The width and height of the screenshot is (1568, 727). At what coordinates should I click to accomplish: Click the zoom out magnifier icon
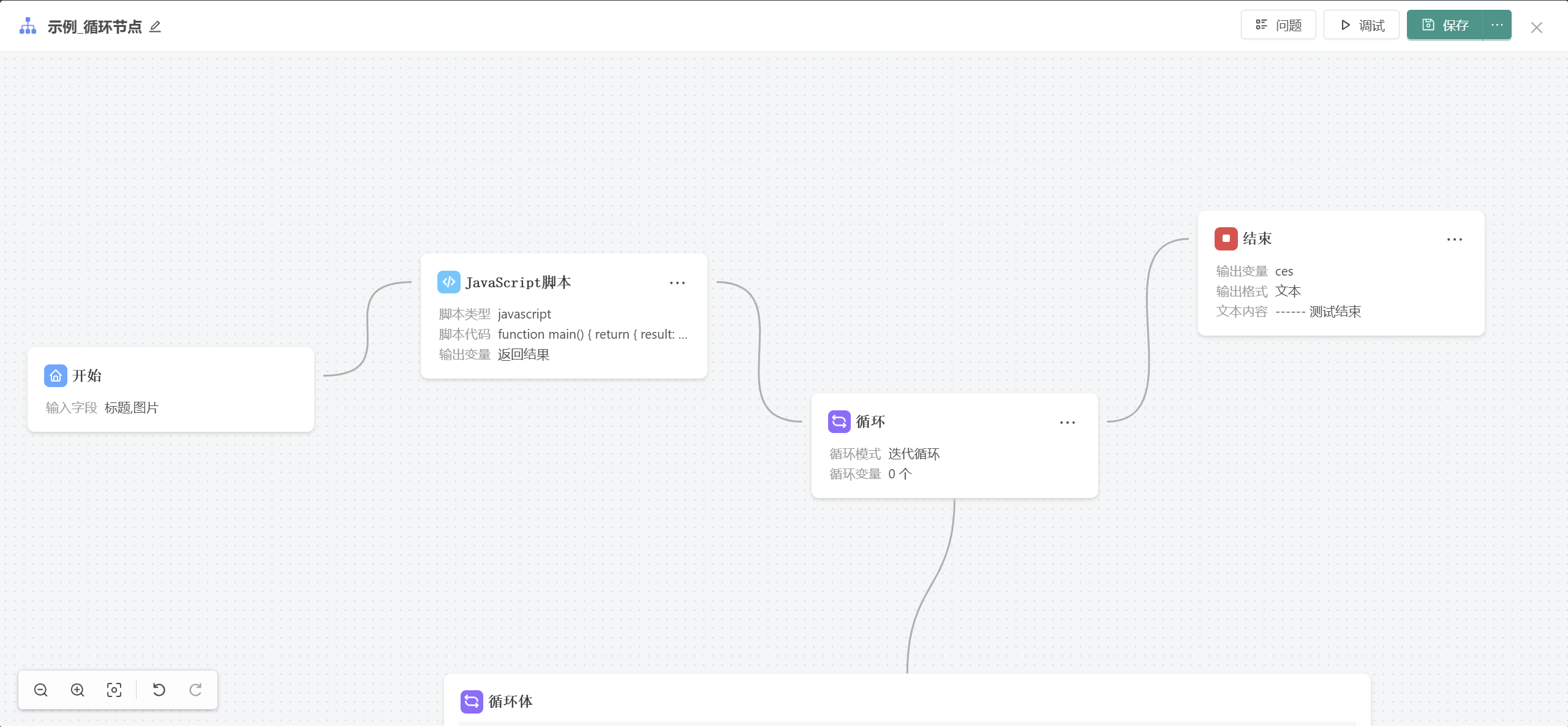41,690
